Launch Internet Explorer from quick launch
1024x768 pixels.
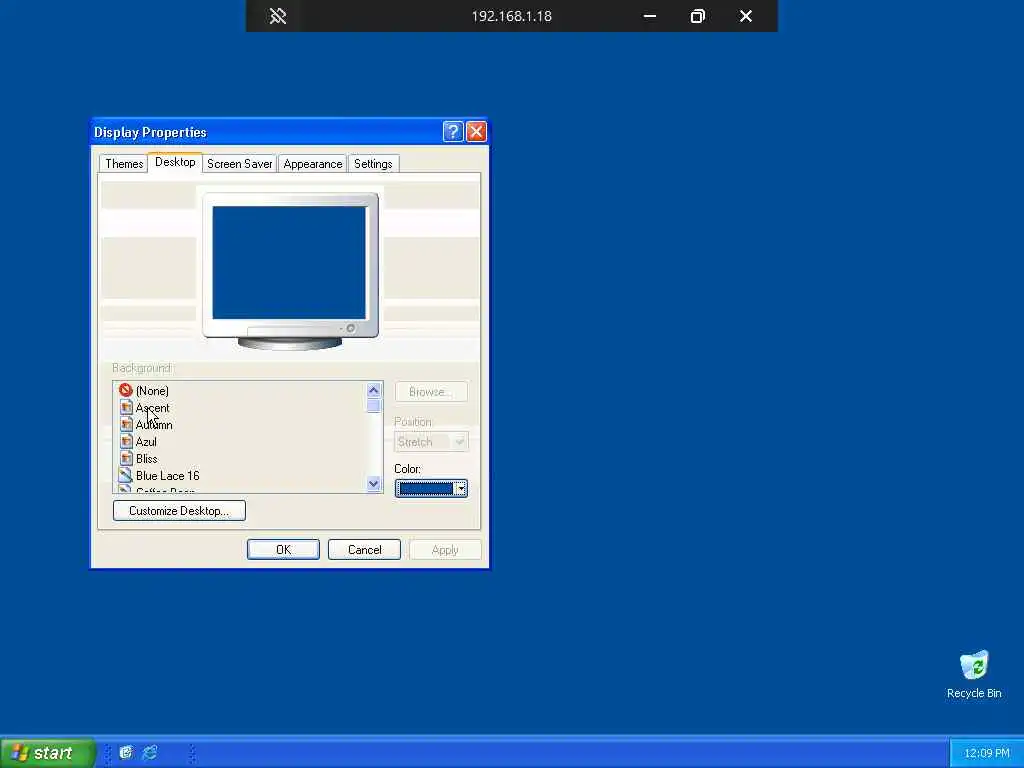(x=150, y=752)
